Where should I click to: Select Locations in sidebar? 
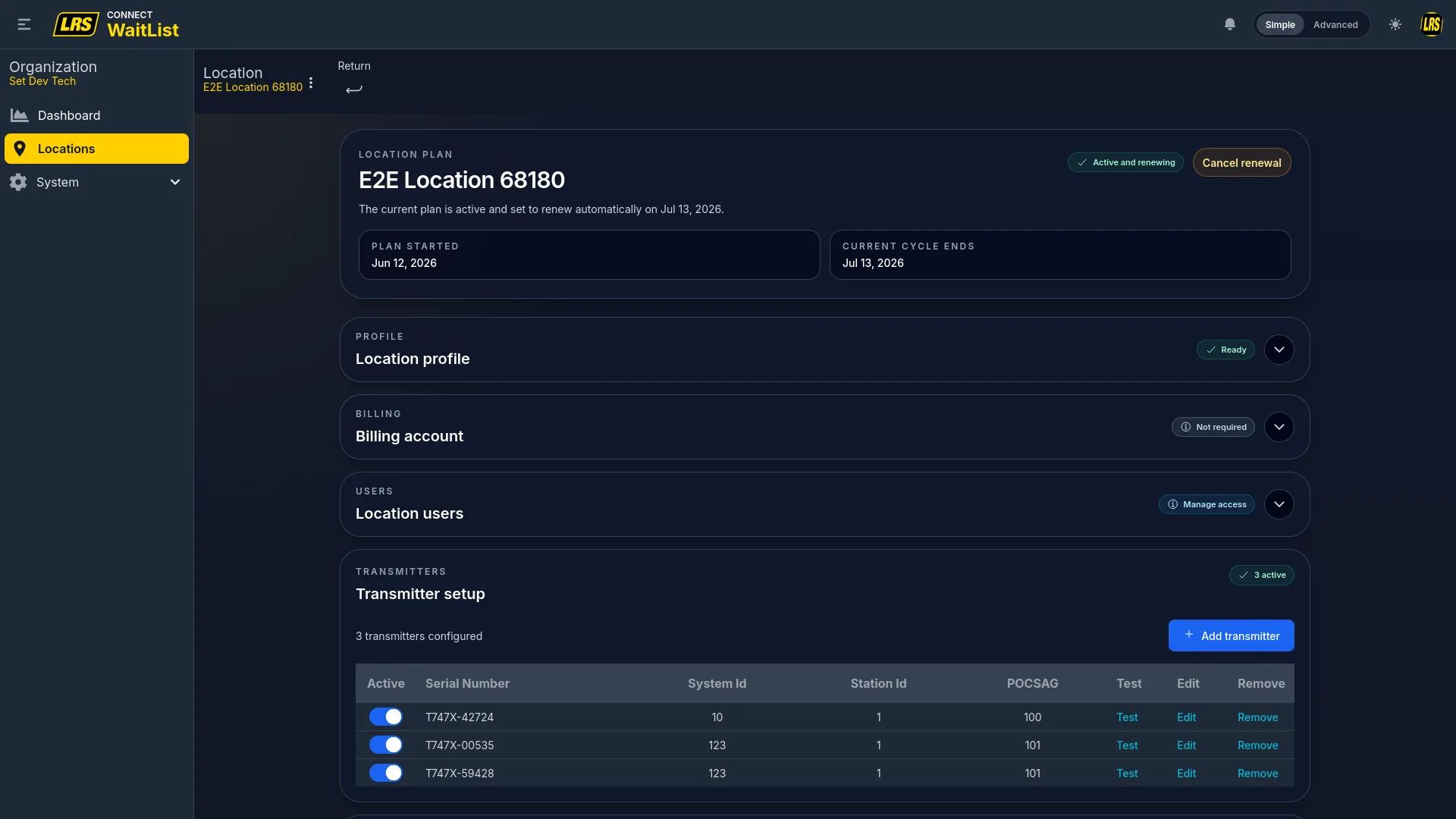pos(96,149)
